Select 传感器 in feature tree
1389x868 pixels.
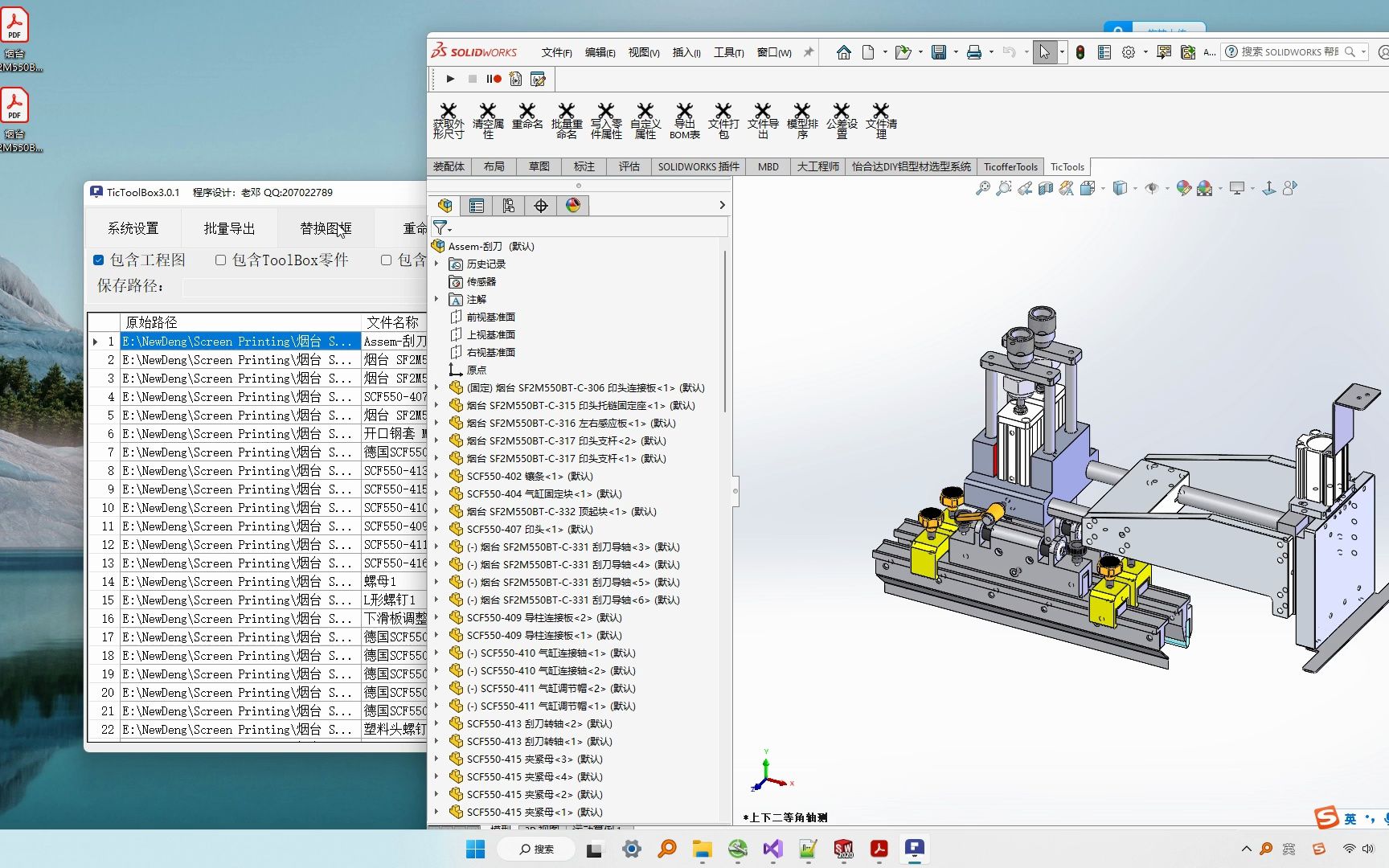click(x=481, y=281)
